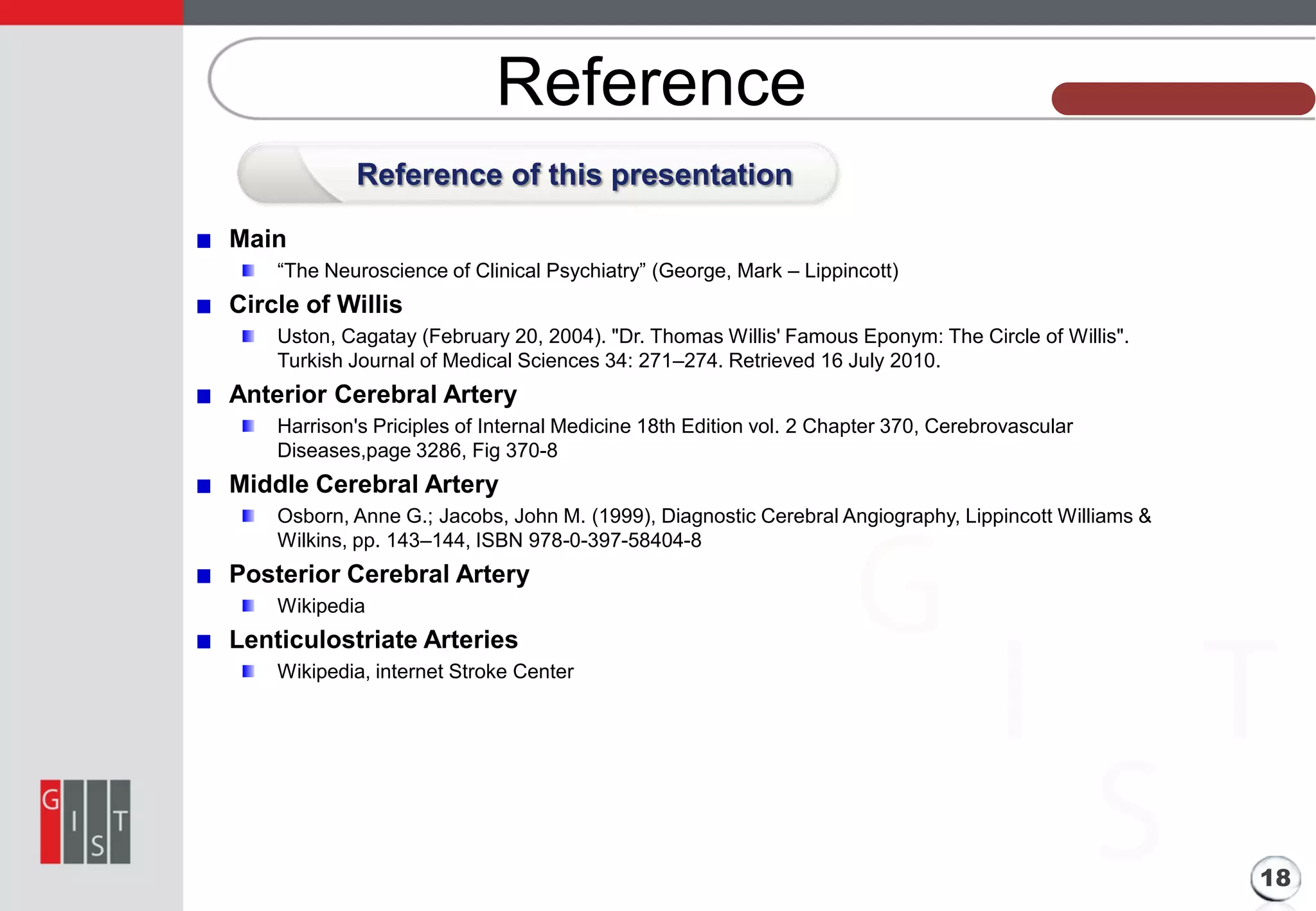Click the blue bullet next to "Anterior Cerebral Artery"

[204, 396]
